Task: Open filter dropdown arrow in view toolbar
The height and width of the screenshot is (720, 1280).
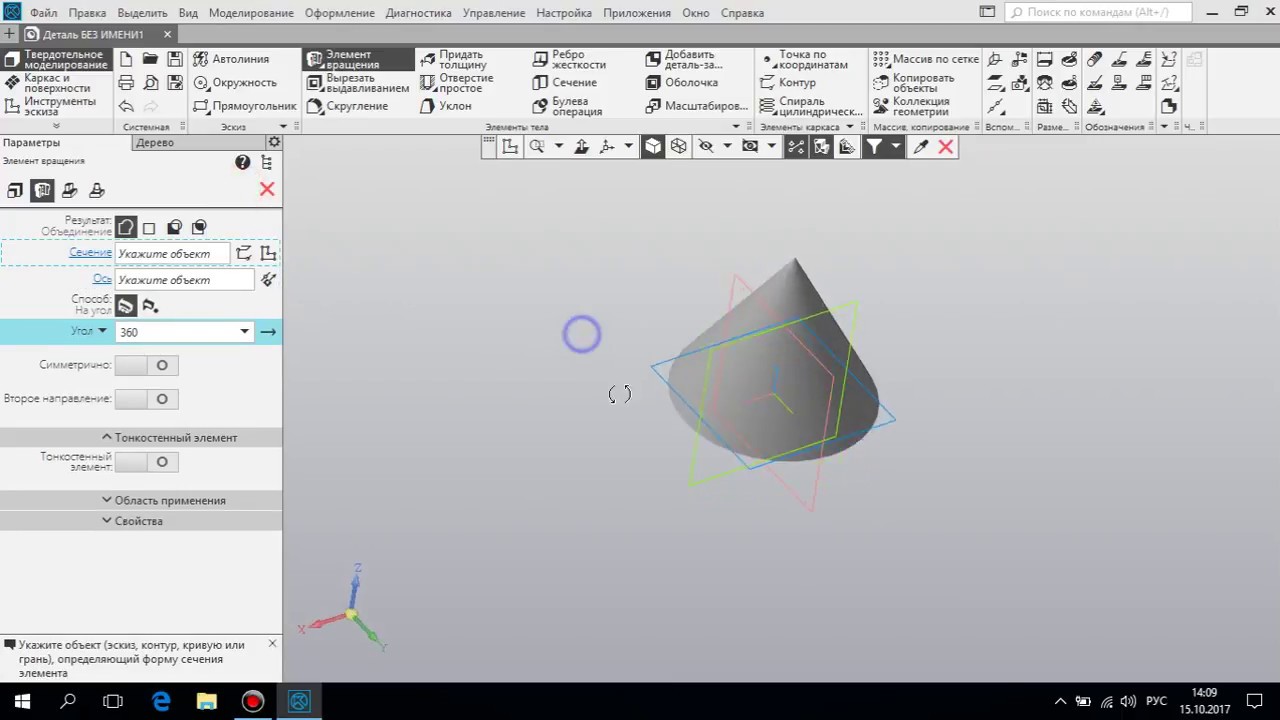Action: click(x=896, y=146)
